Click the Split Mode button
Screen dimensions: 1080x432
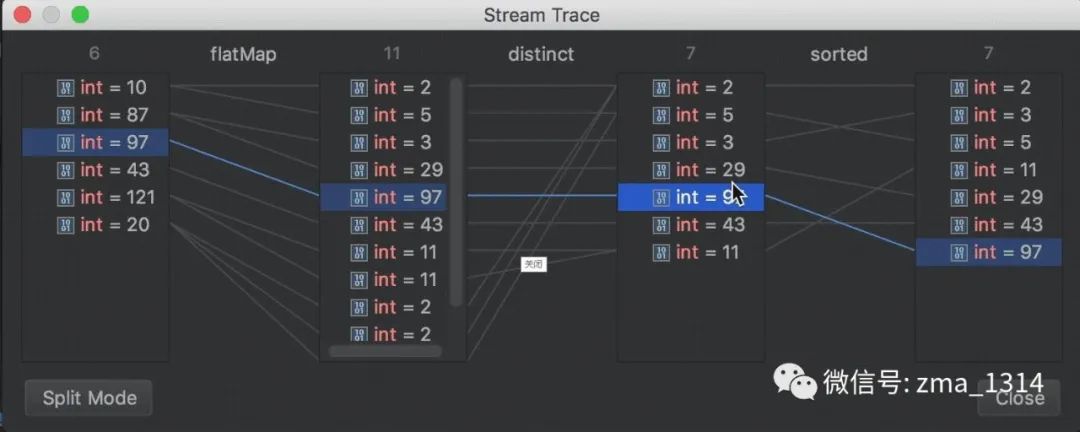(x=89, y=398)
